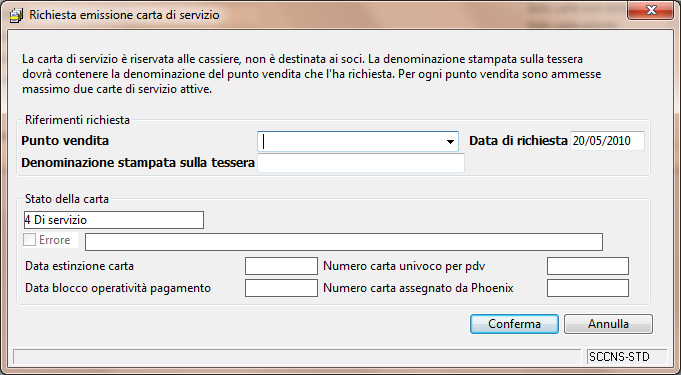Click the Numero carta assegnato da Phoenix field

588,288
